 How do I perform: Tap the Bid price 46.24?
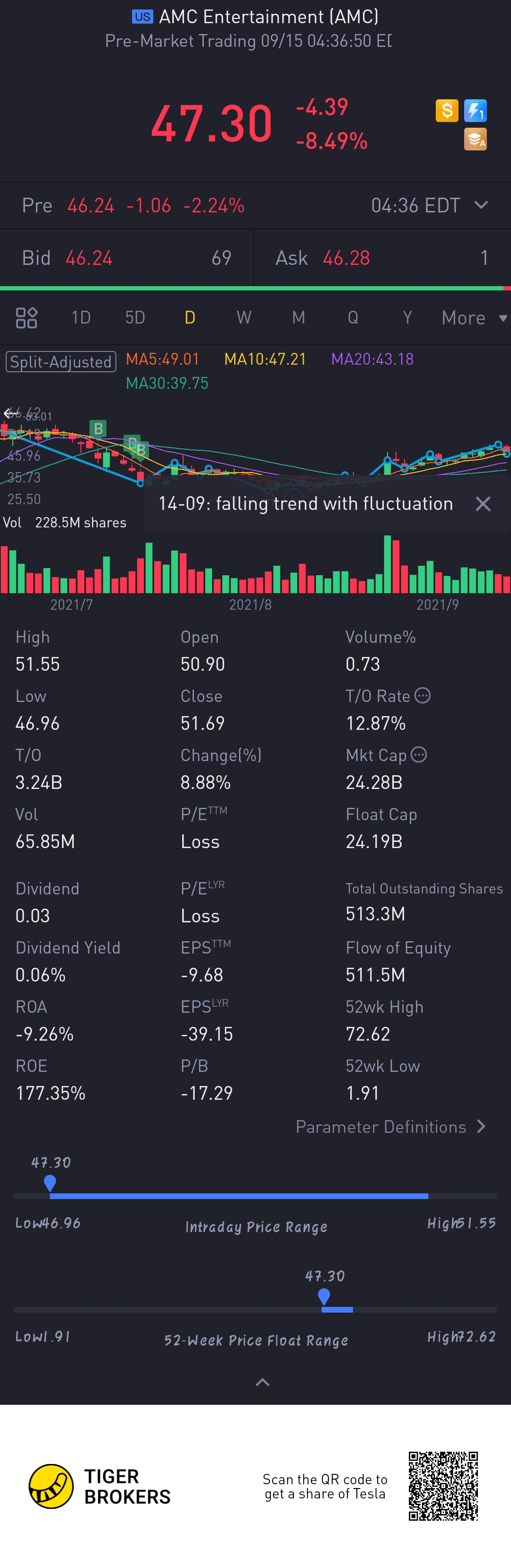(x=89, y=258)
